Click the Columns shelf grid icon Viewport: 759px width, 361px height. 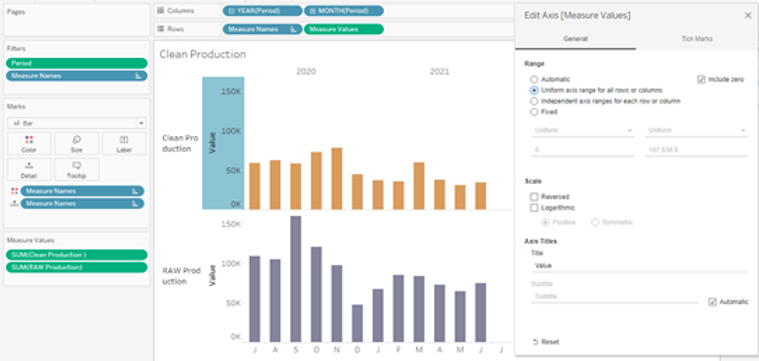pos(161,11)
